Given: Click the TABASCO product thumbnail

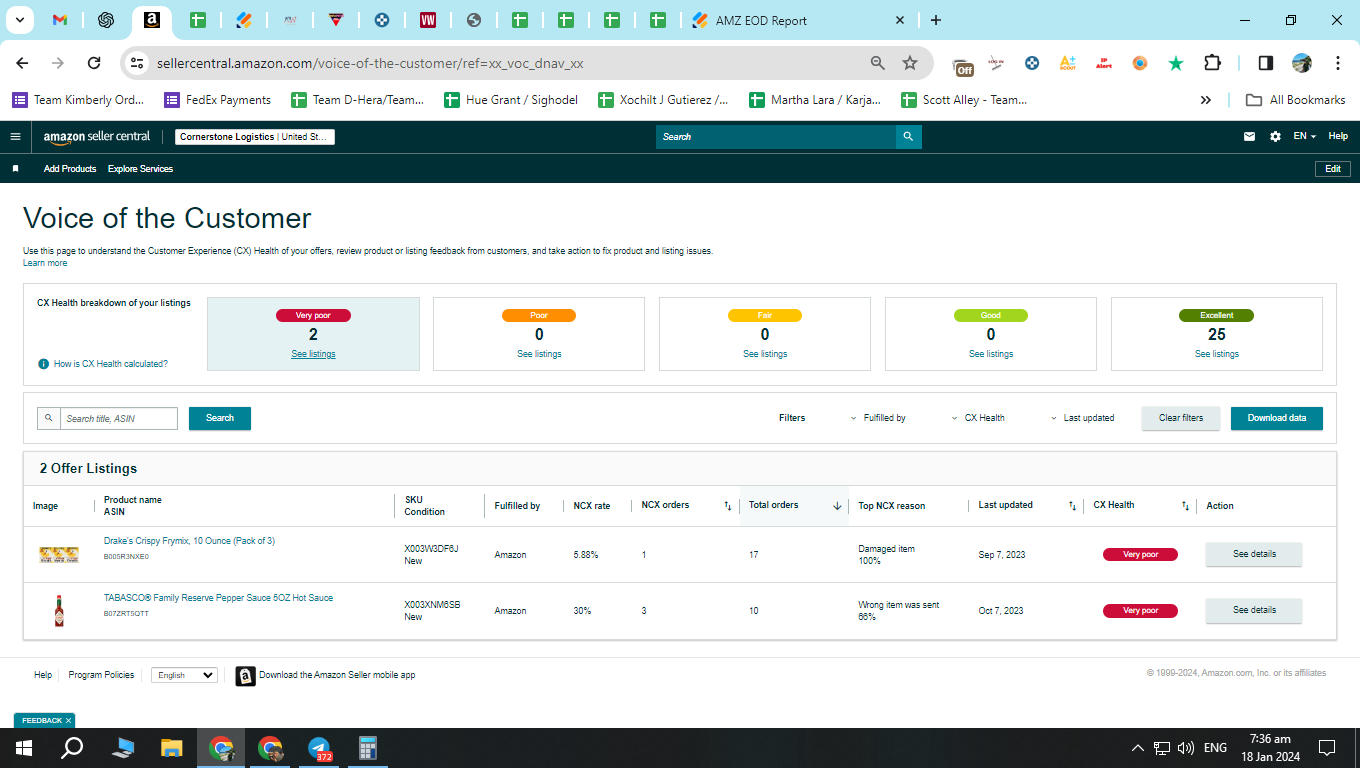Looking at the screenshot, I should (x=59, y=610).
